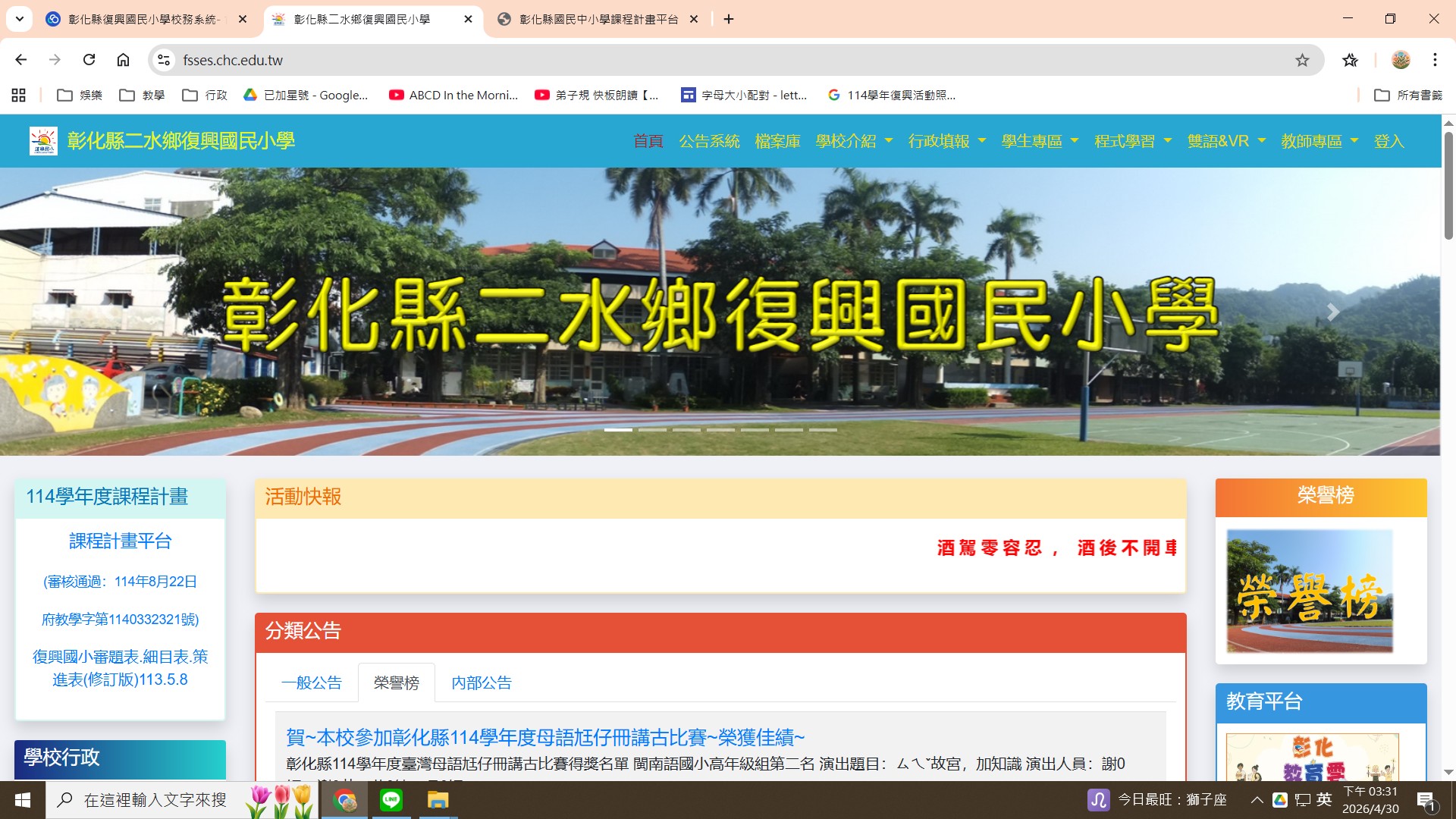Image resolution: width=1456 pixels, height=819 pixels.
Task: Click the Windows taskbar search box
Action: tap(182, 800)
